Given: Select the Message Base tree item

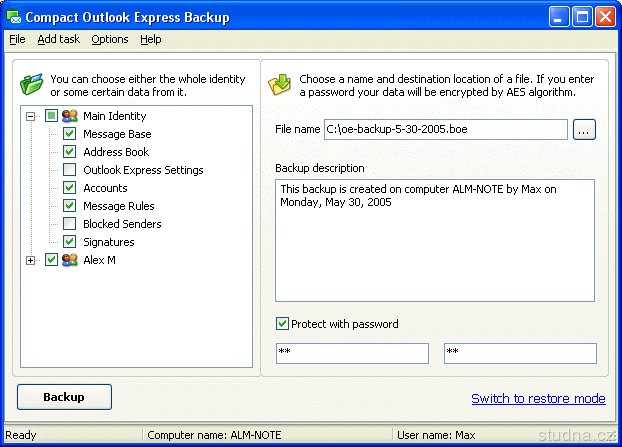Looking at the screenshot, I should point(117,134).
